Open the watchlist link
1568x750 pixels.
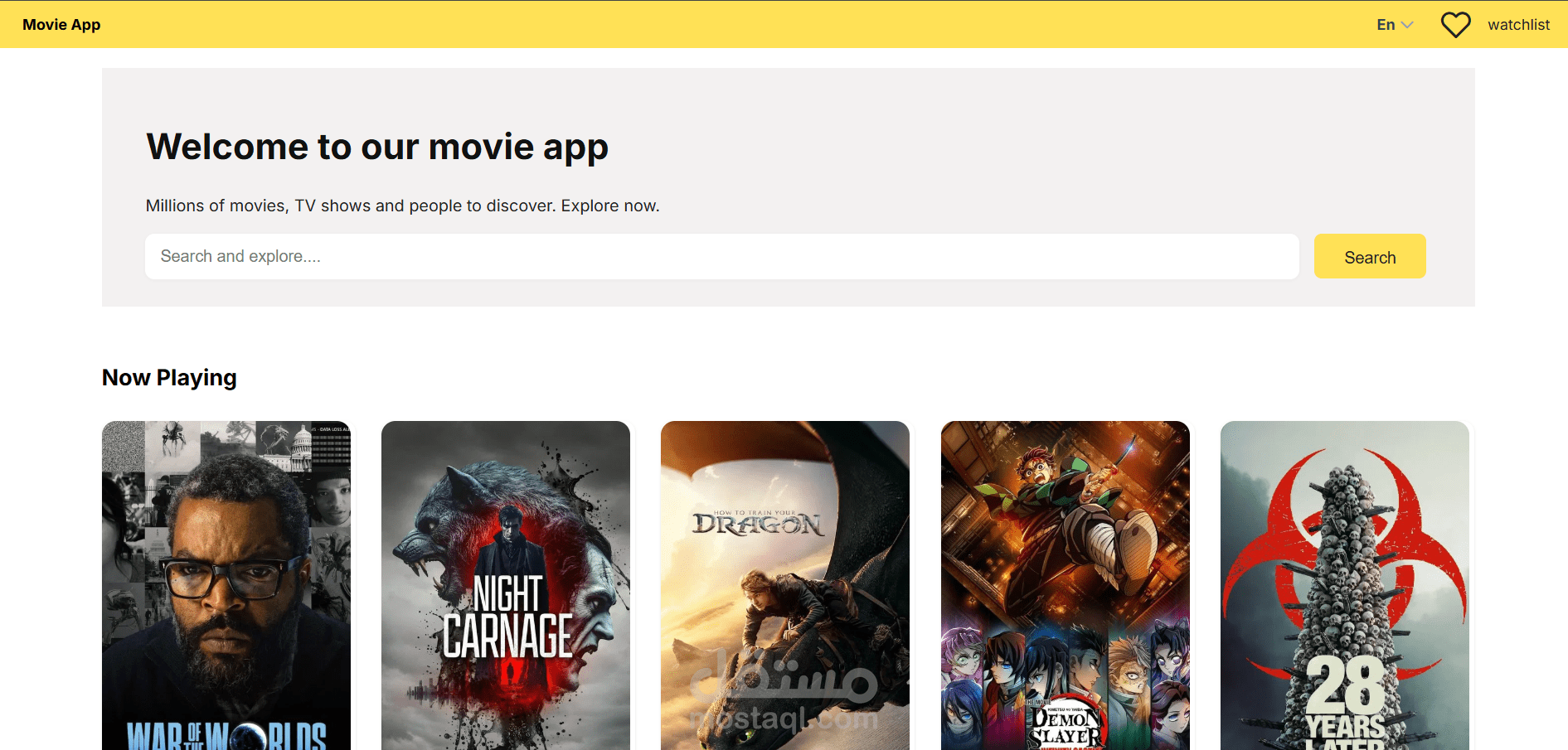click(1518, 25)
